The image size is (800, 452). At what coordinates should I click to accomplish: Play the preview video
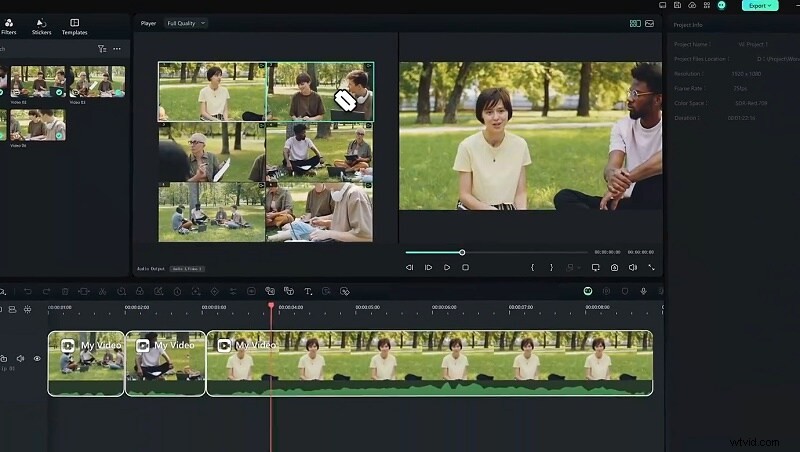point(447,267)
